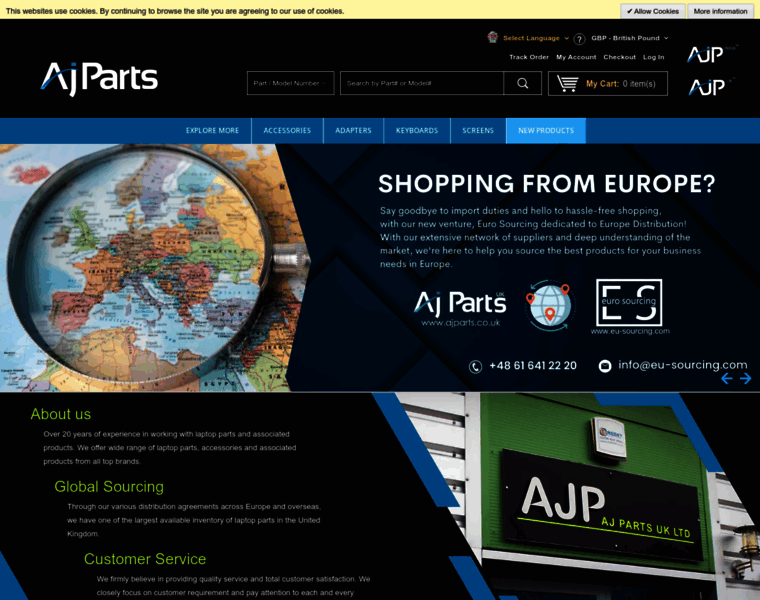760x600 pixels.
Task: Click the upper AJP logo on right
Action: pos(711,54)
